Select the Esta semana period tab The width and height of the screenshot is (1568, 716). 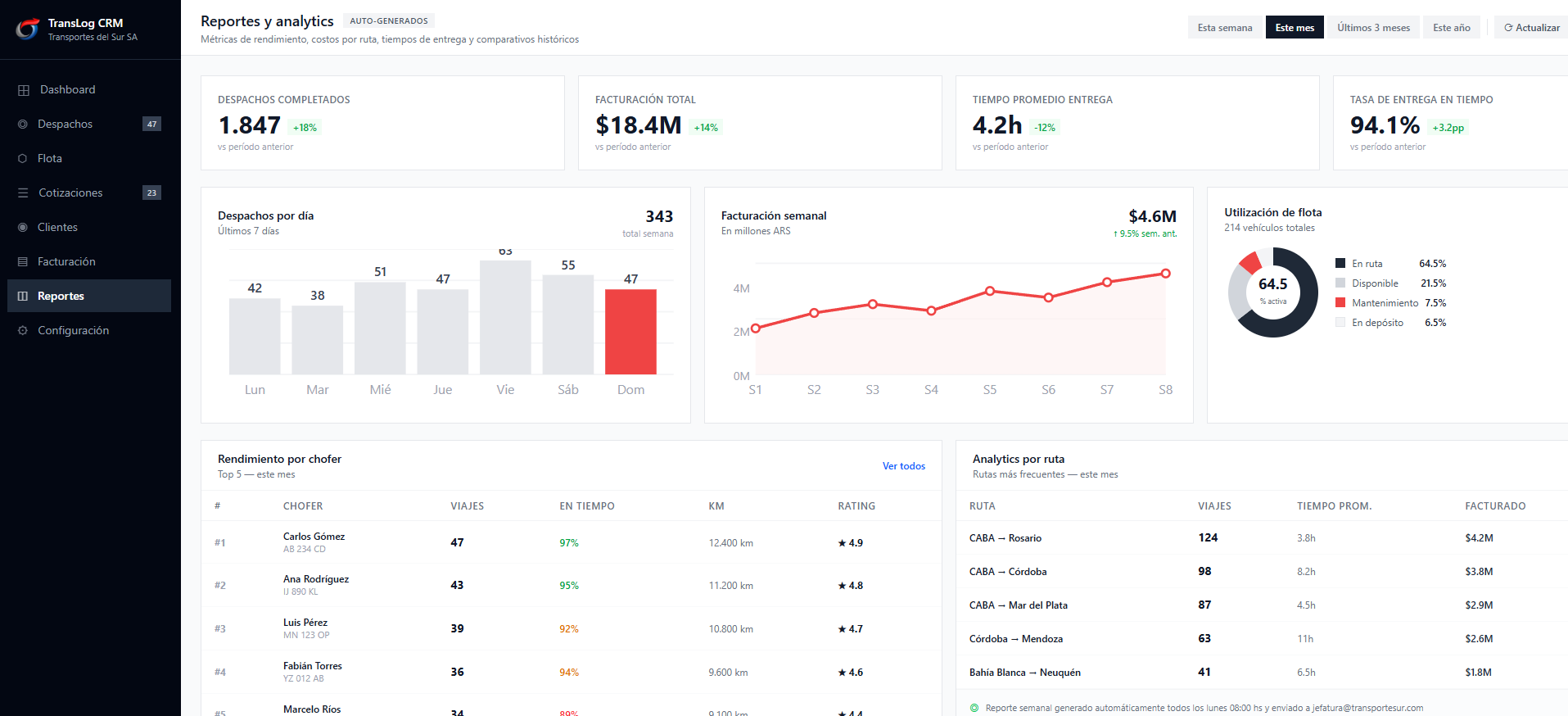pyautogui.click(x=1224, y=28)
